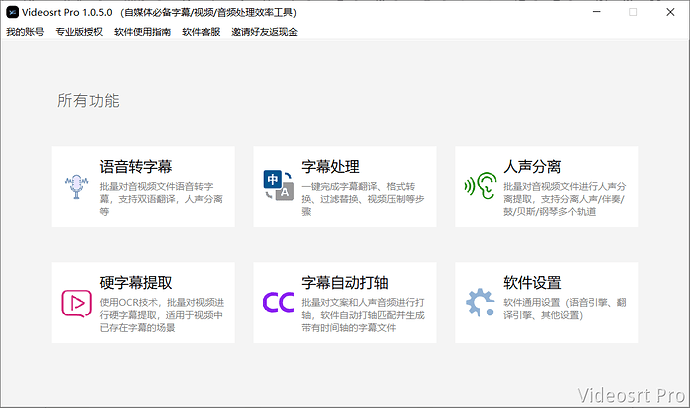
Task: Open the 专业版授权 menu
Action: pos(79,32)
